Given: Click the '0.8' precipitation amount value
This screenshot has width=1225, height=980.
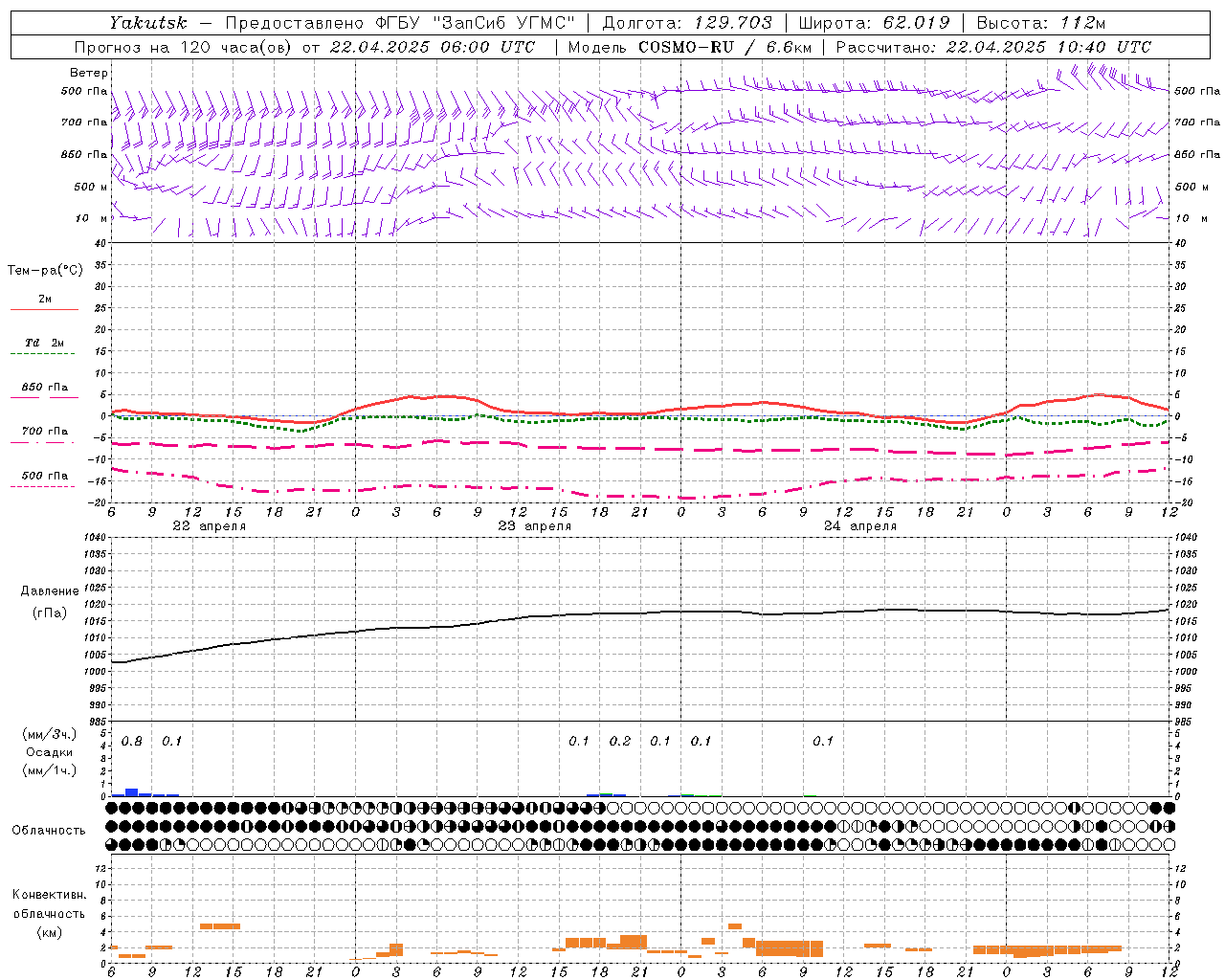Looking at the screenshot, I should (132, 742).
